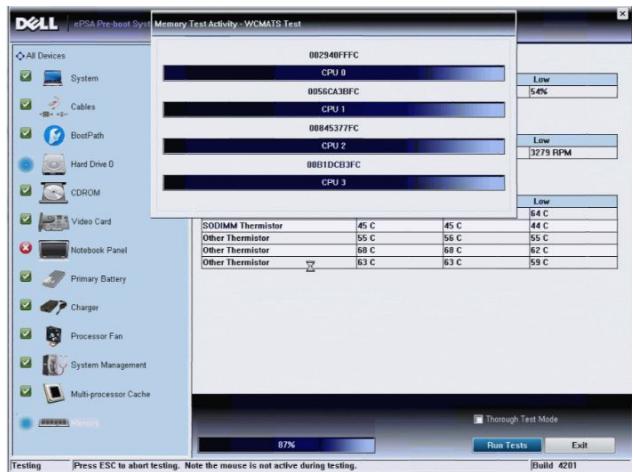Viewport: 633px width, 472px height.
Task: Click the Memory Test Activity title bar
Action: [x=334, y=24]
